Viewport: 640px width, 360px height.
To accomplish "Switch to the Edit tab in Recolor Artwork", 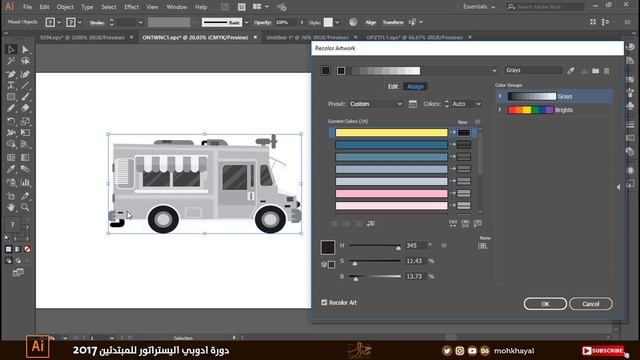I will tap(393, 87).
